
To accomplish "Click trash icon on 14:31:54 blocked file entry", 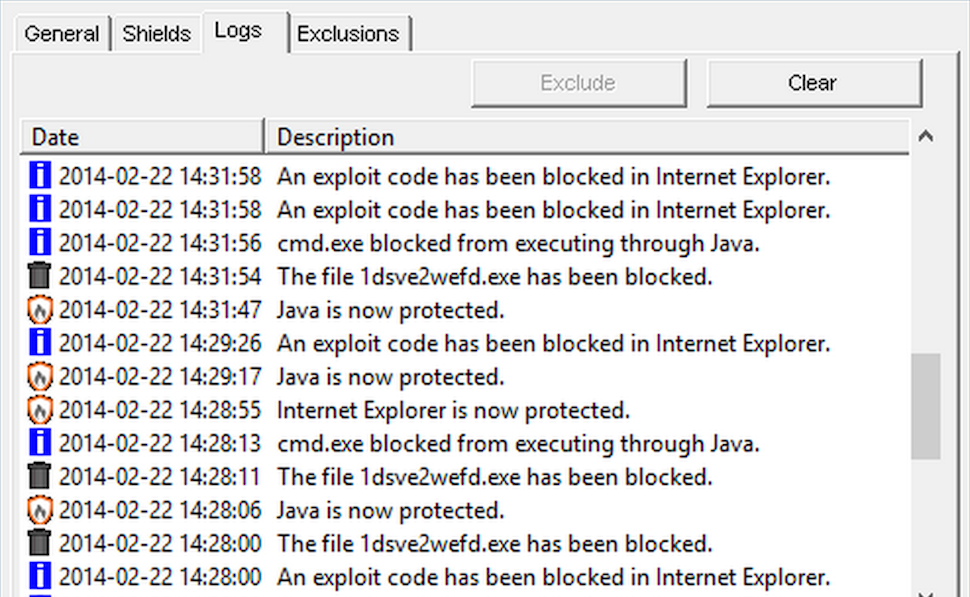I will 40,277.
